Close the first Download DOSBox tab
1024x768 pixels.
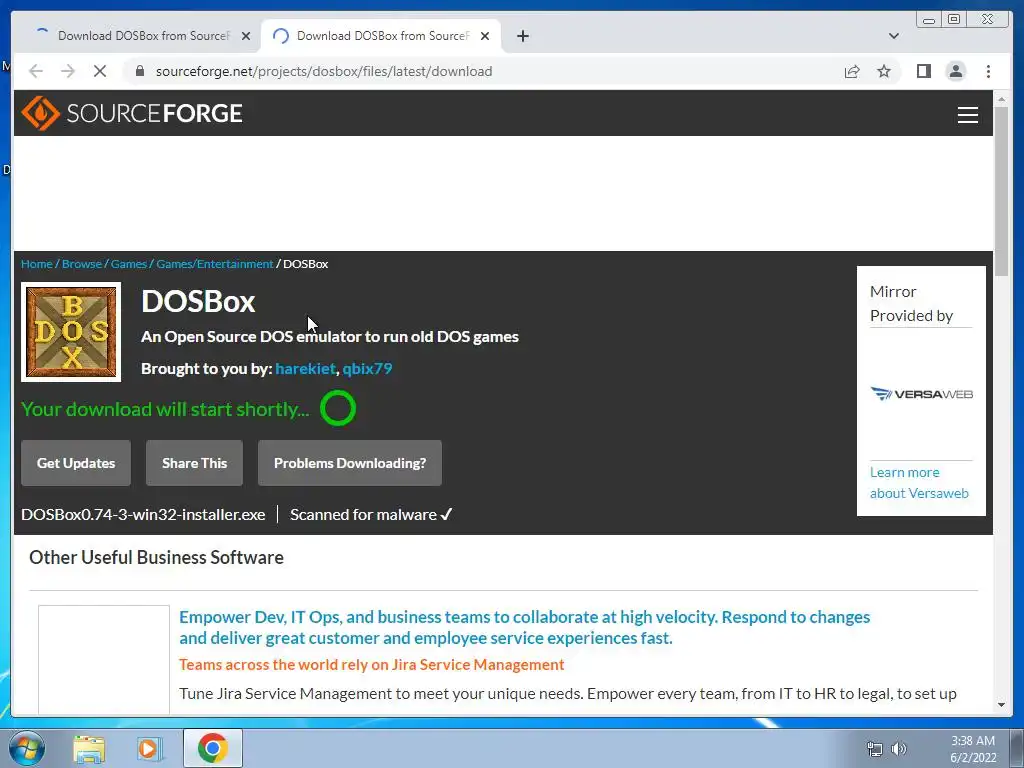coord(246,36)
